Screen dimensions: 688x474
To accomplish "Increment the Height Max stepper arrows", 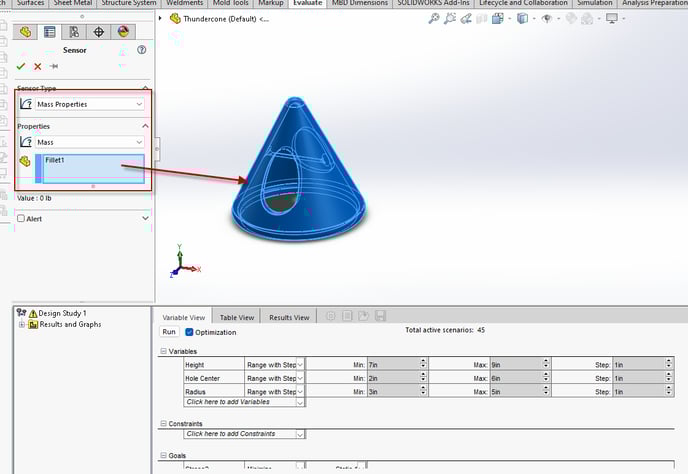I will click(546, 362).
